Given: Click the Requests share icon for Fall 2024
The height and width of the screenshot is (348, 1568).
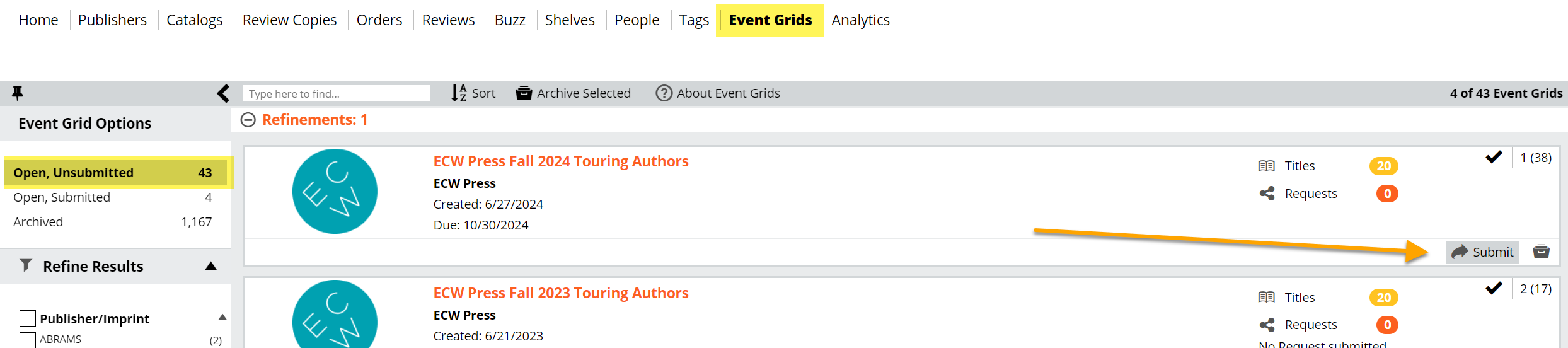Looking at the screenshot, I should click(x=1267, y=194).
